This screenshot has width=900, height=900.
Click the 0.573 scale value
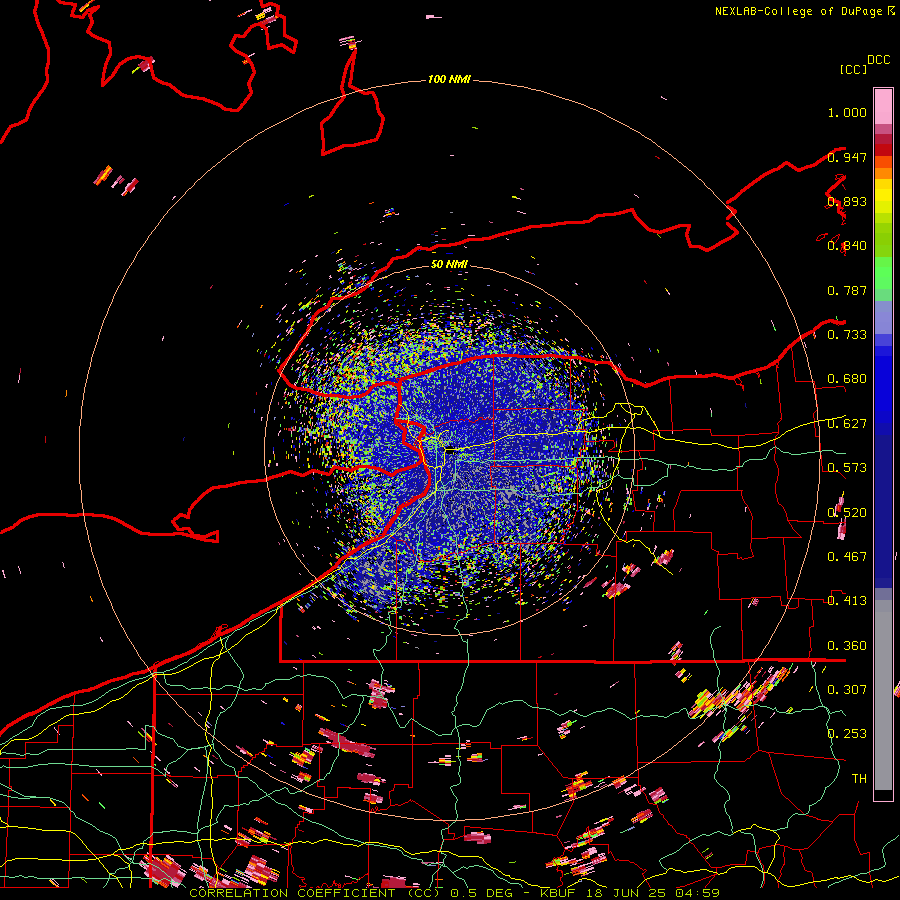tap(847, 468)
